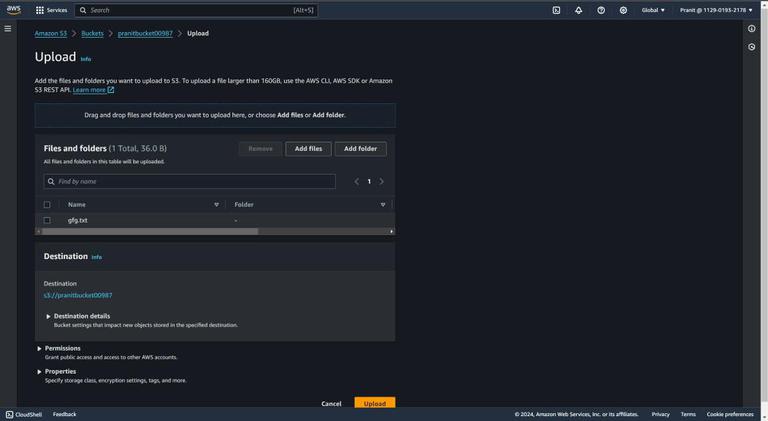This screenshot has height=421, width=768.
Task: Select all files with header checkbox
Action: pos(47,205)
